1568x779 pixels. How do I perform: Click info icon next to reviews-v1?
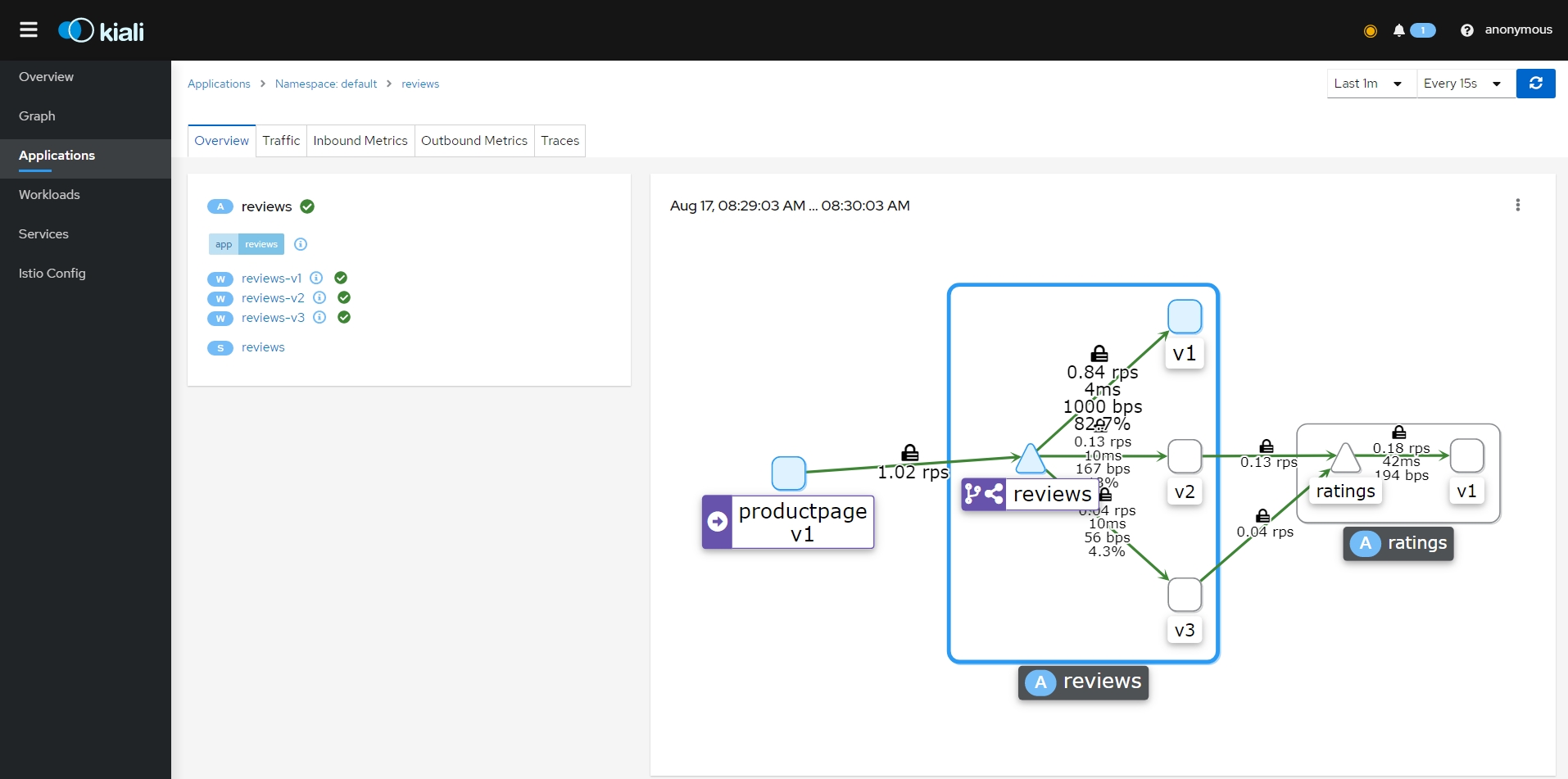[316, 278]
